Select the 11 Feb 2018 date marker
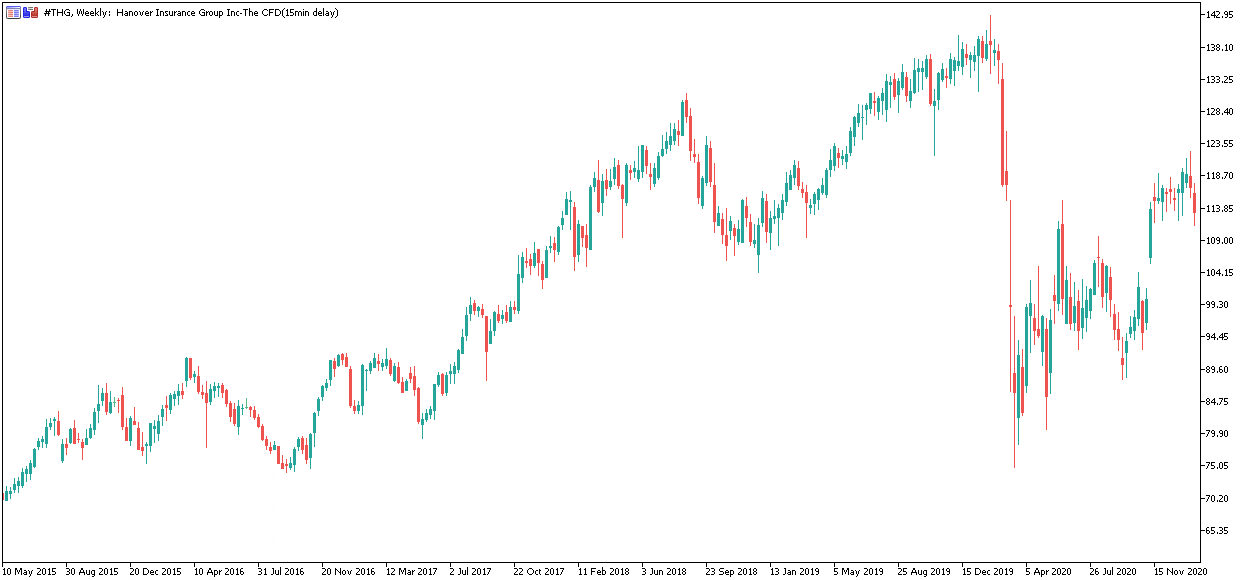The width and height of the screenshot is (1244, 580). click(x=603, y=572)
